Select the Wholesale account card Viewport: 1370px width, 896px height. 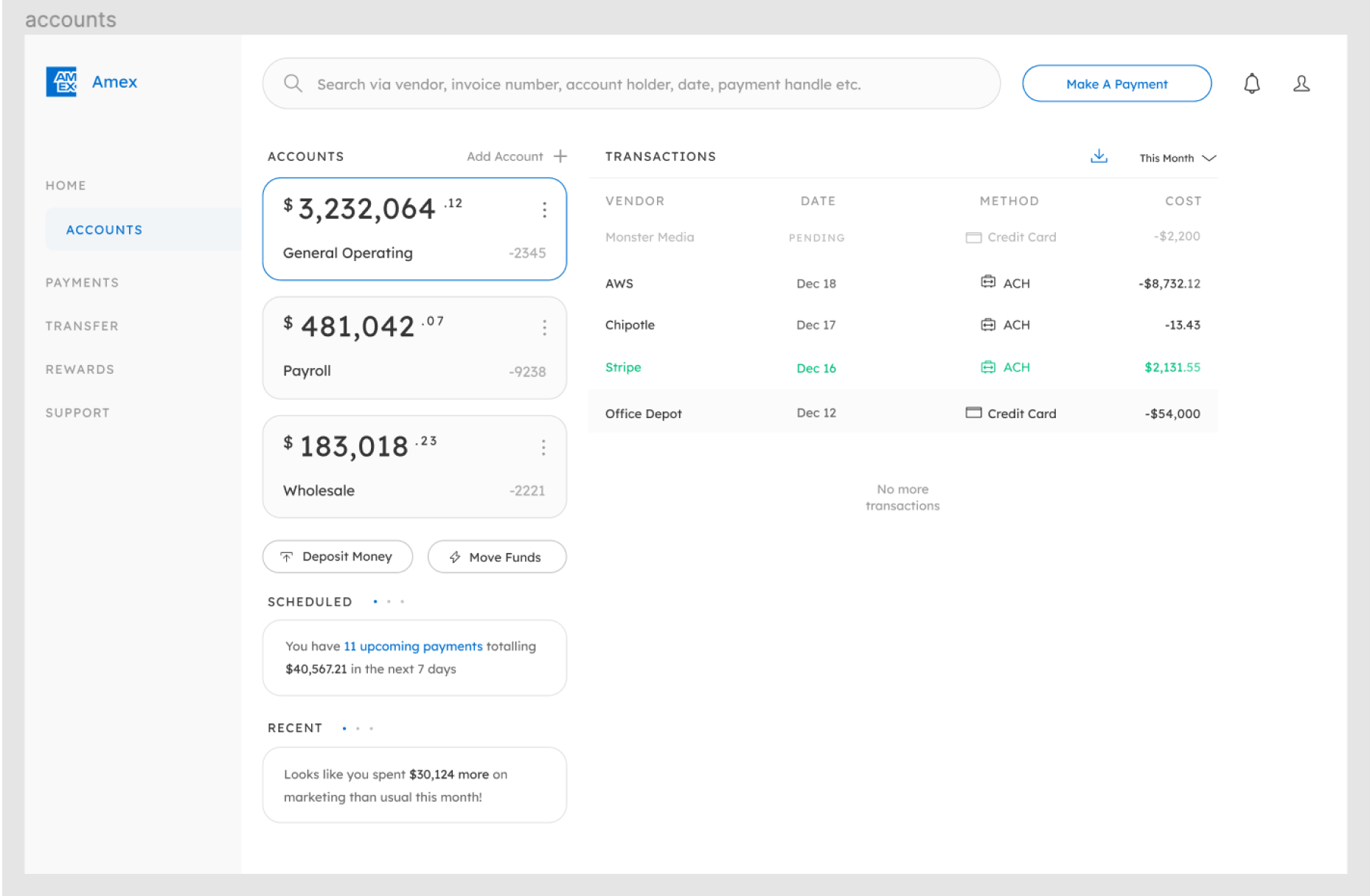click(x=414, y=467)
